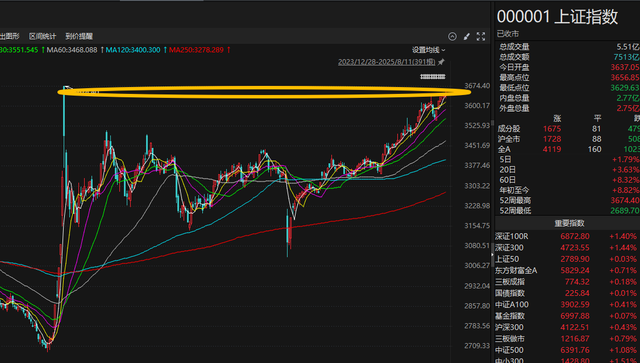Screen dimensions: 640x363
Task: Open fullscreen chart view icon
Action: pyautogui.click(x=481, y=36)
